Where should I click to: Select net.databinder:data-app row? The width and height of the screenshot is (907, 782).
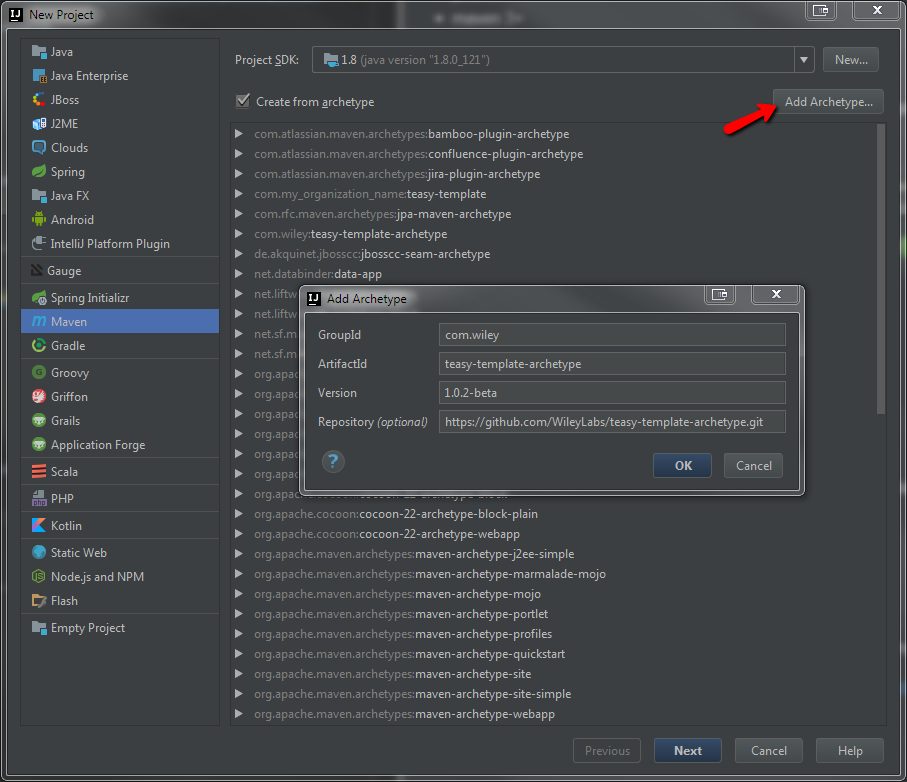click(554, 274)
